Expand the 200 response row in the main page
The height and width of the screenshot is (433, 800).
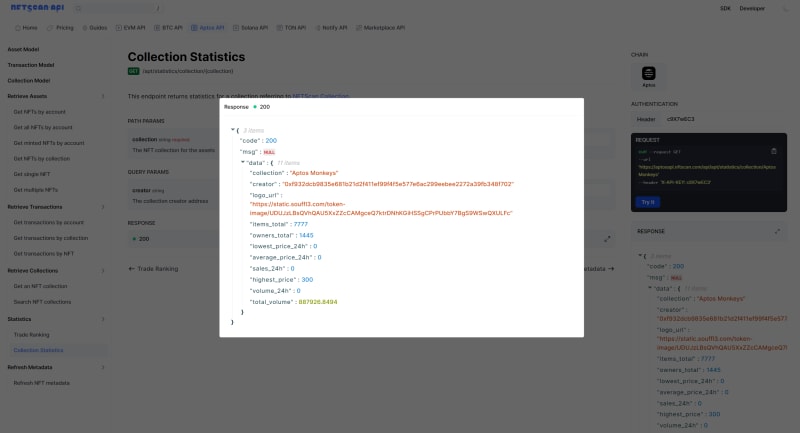(x=607, y=239)
